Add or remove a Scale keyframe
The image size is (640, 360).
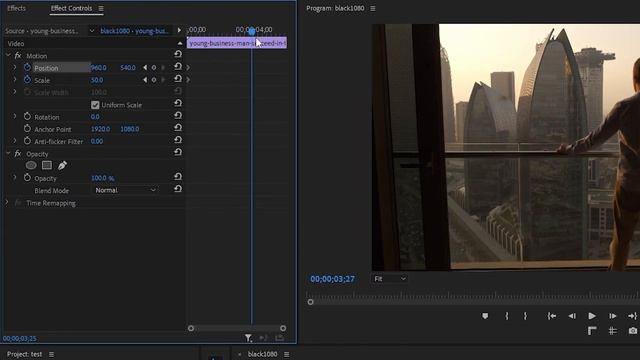(154, 80)
